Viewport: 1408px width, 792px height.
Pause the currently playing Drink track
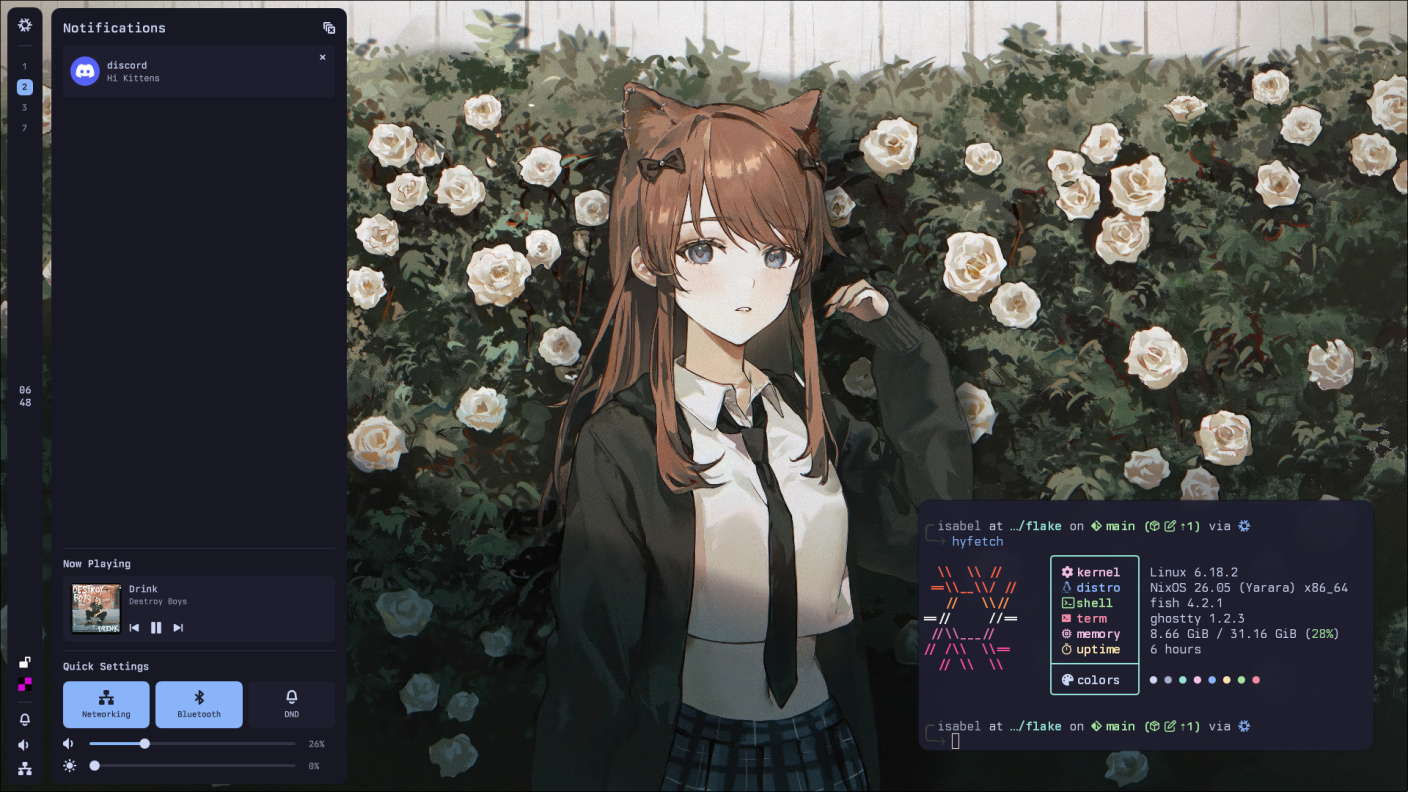[156, 627]
